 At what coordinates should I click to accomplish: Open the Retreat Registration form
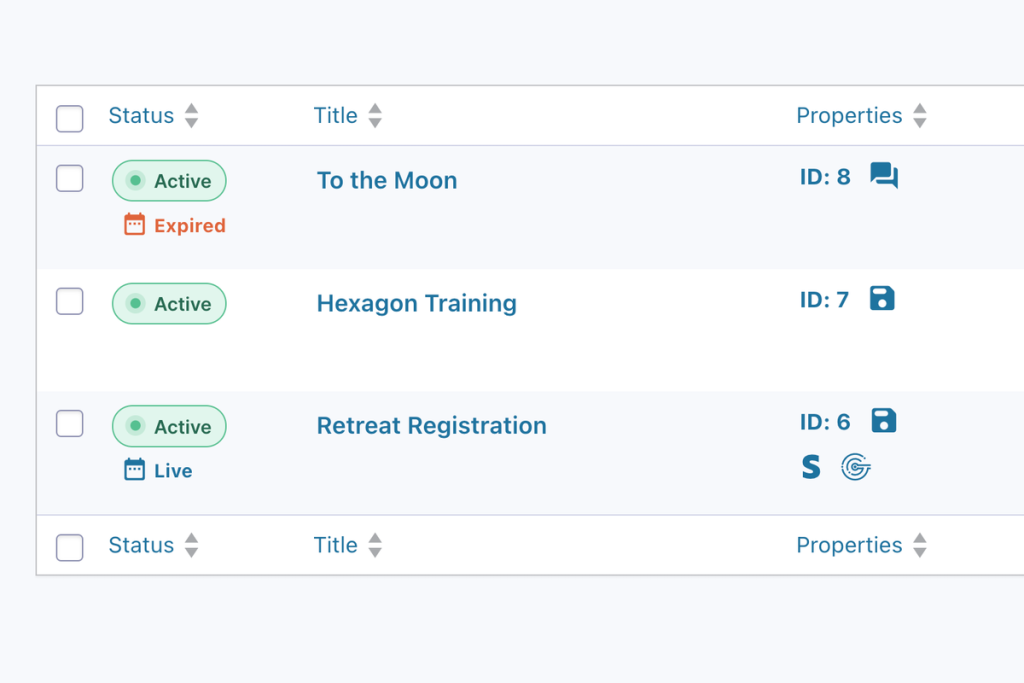(x=431, y=426)
